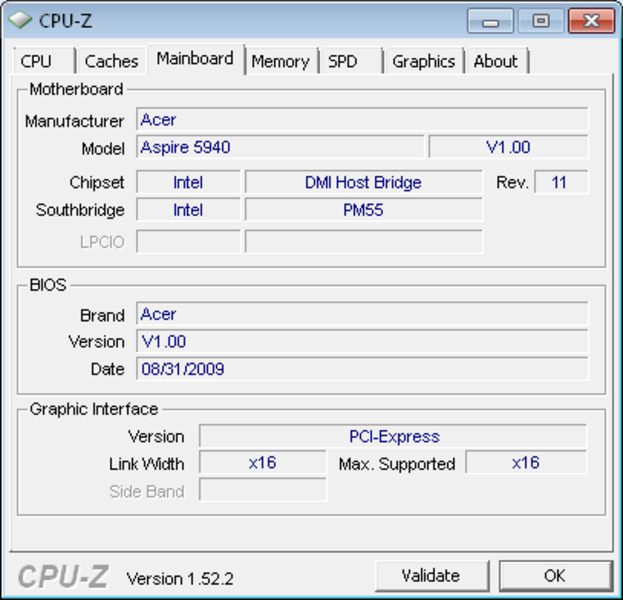This screenshot has width=623, height=600.
Task: Click the Southbridge Intel vendor field
Action: click(188, 209)
